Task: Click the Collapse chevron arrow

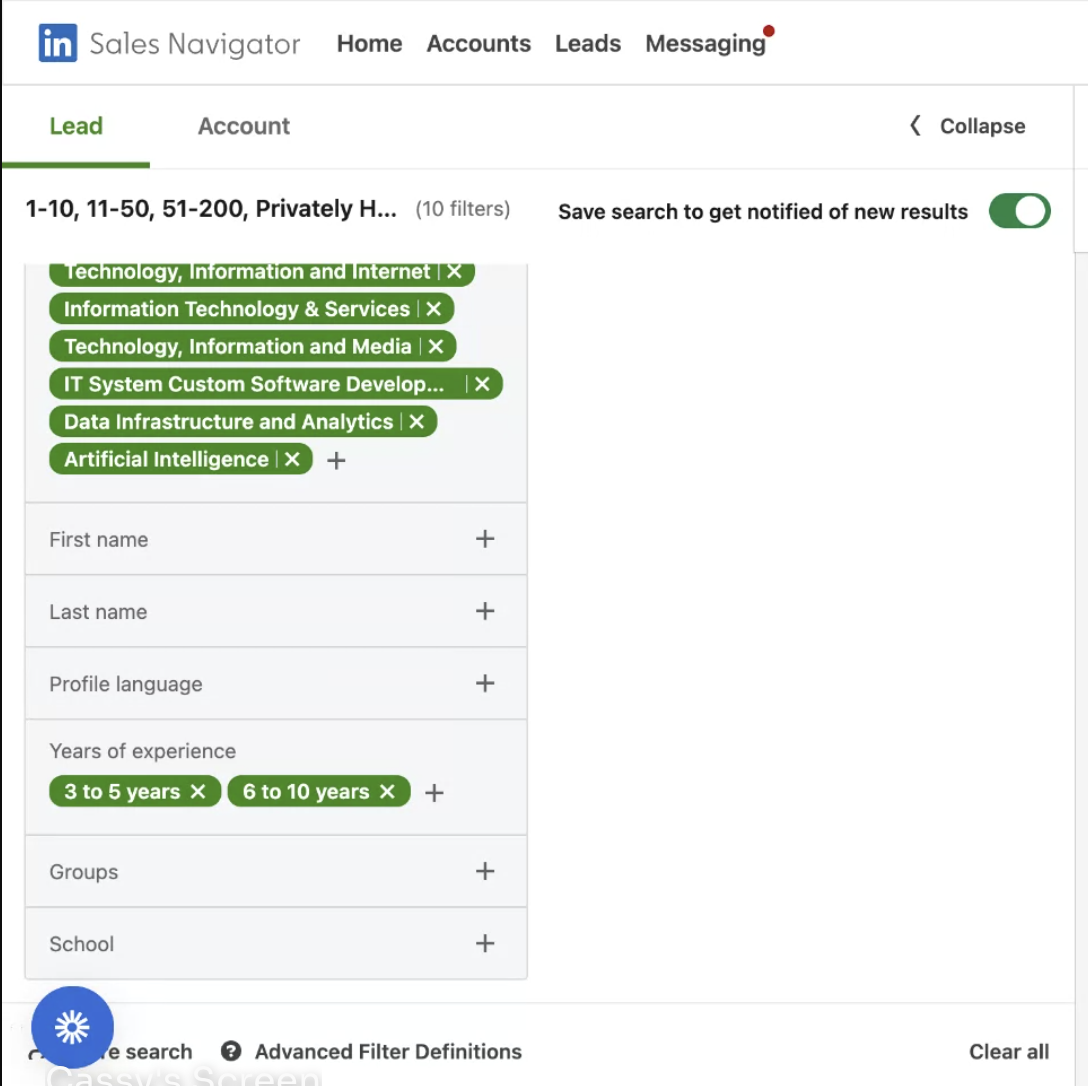Action: pyautogui.click(x=915, y=126)
